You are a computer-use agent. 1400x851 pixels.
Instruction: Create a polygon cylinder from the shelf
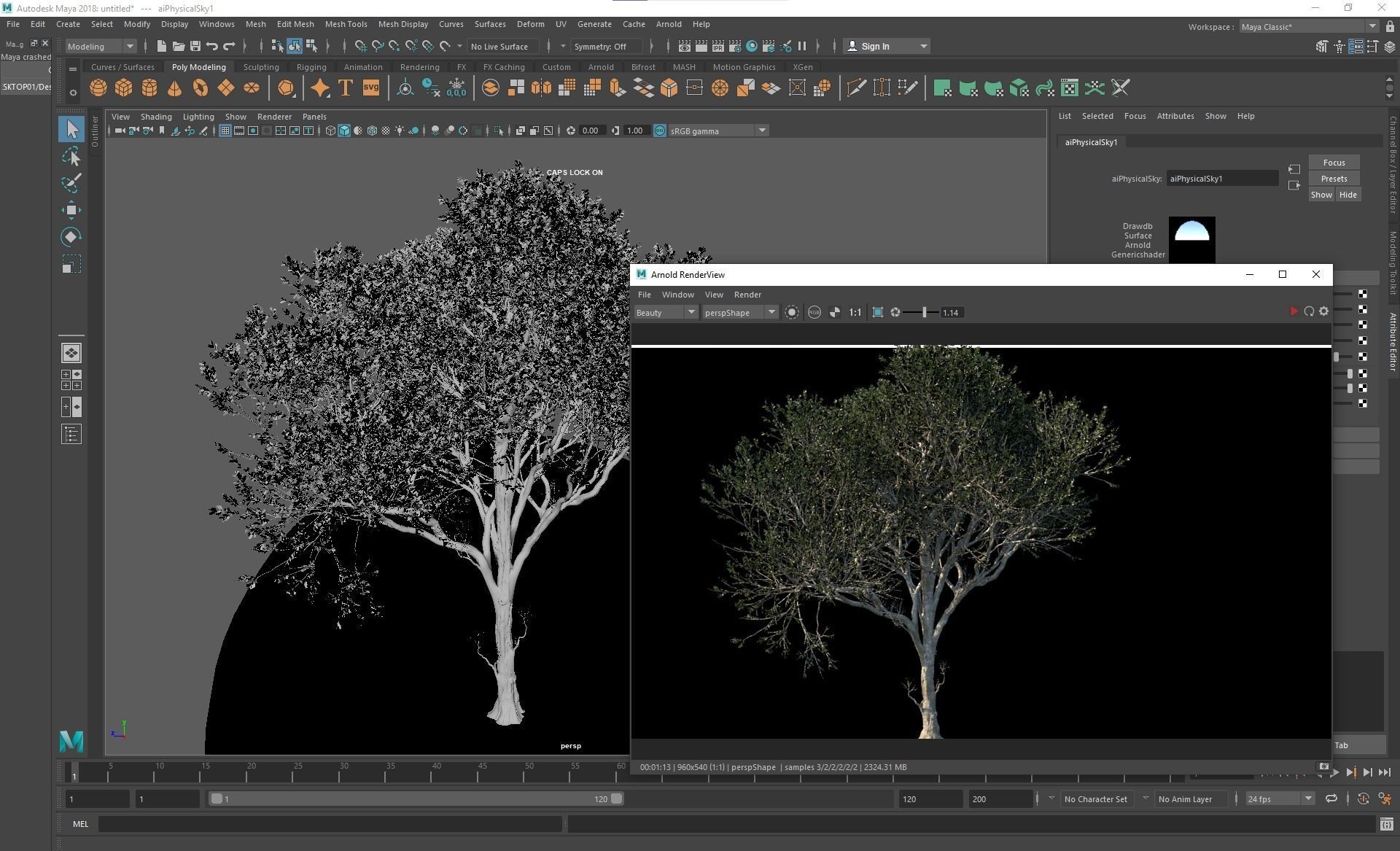[149, 88]
